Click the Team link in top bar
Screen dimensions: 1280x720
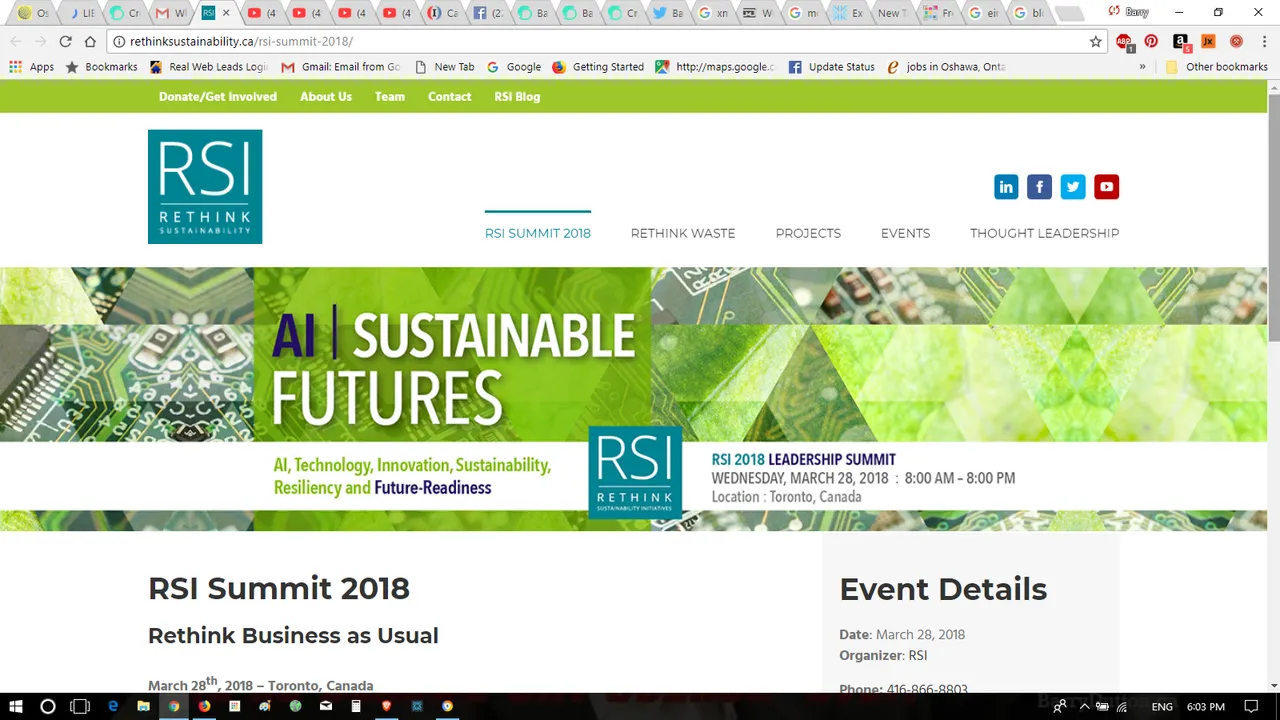coord(390,96)
